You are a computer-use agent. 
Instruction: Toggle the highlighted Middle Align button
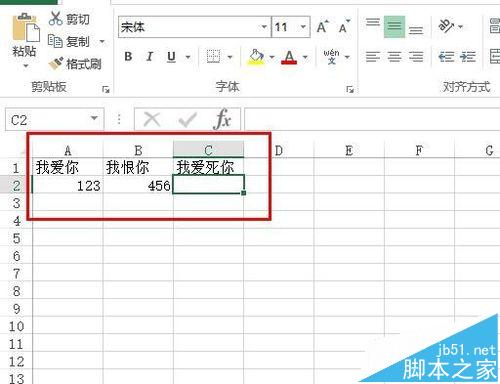click(x=395, y=26)
